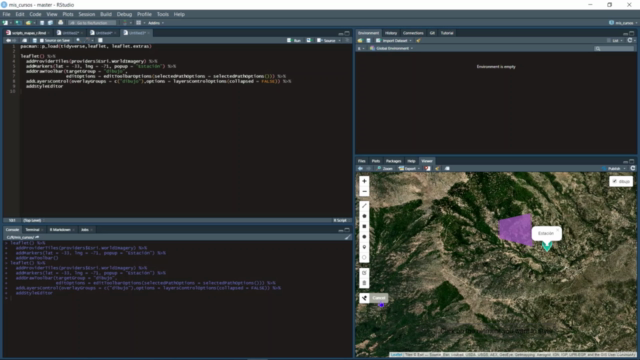Switch to the Packages tab
Image resolution: width=640 pixels, height=360 pixels.
click(393, 161)
